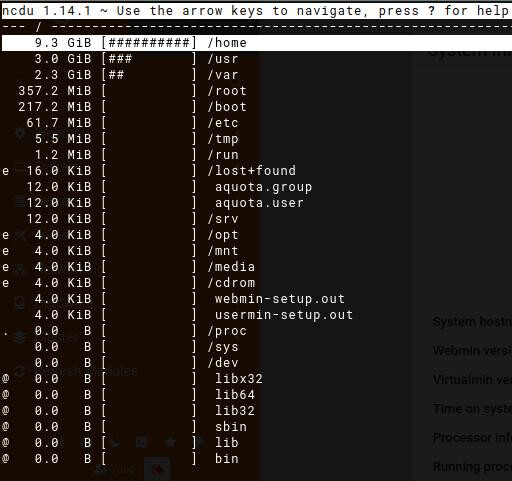Click the webmin-setup.out file
Viewport: 512px width, 481px height.
tap(280, 299)
